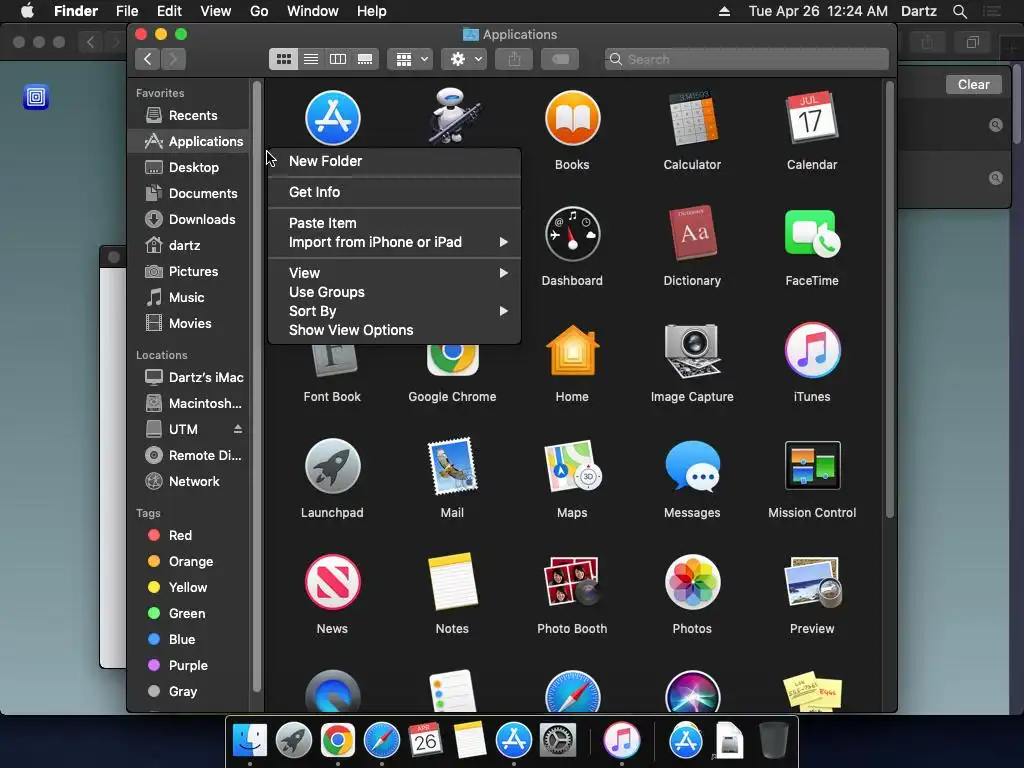Choose Show View Options

[x=394, y=330]
